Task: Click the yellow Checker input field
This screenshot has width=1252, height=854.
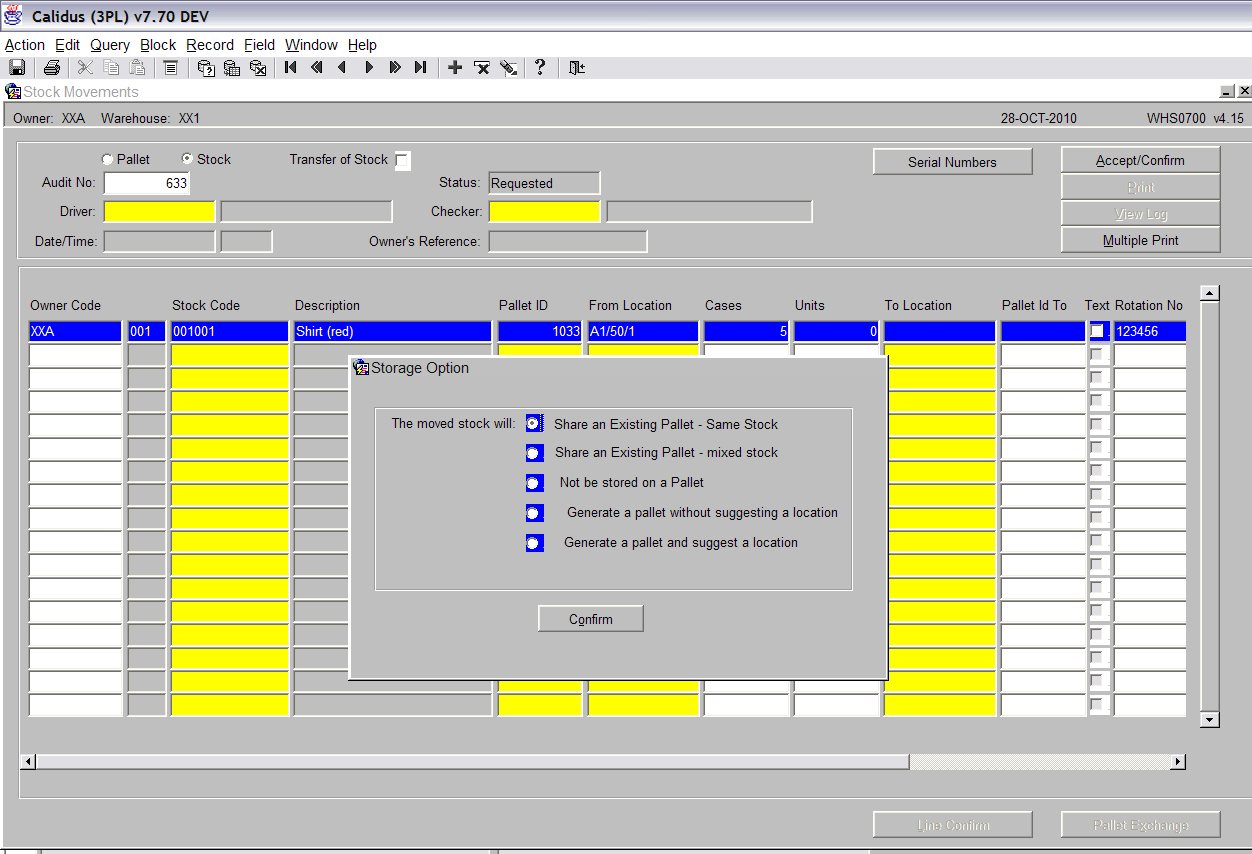Action: click(545, 211)
